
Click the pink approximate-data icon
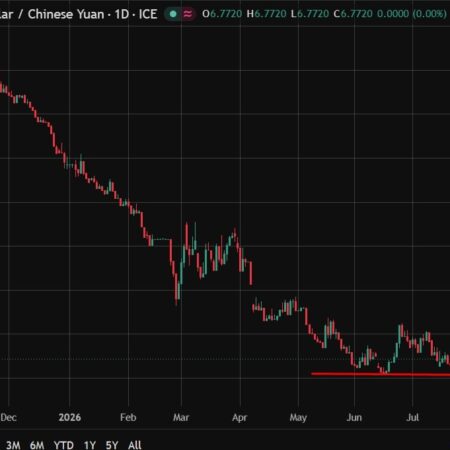(188, 14)
